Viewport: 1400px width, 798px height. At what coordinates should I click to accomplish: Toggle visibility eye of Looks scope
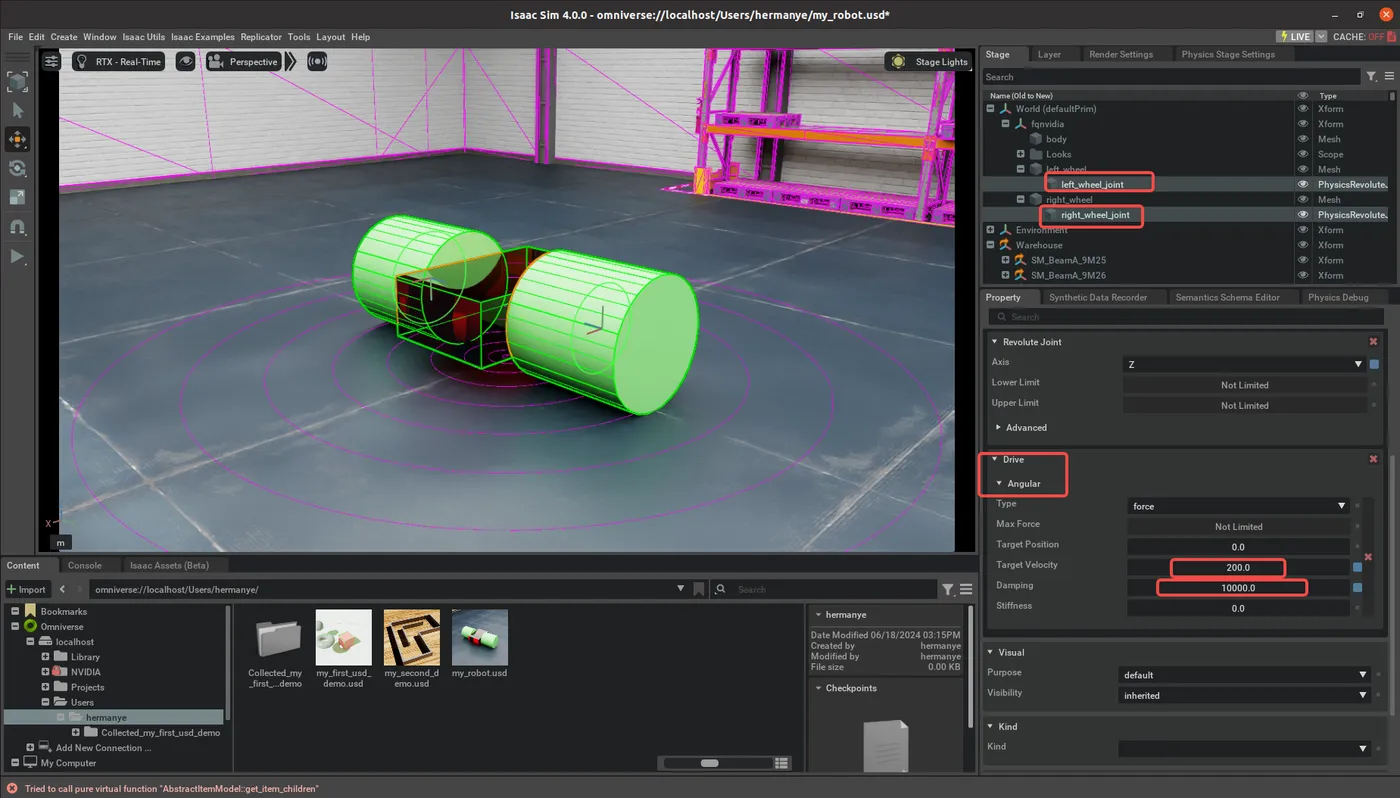[x=1302, y=154]
